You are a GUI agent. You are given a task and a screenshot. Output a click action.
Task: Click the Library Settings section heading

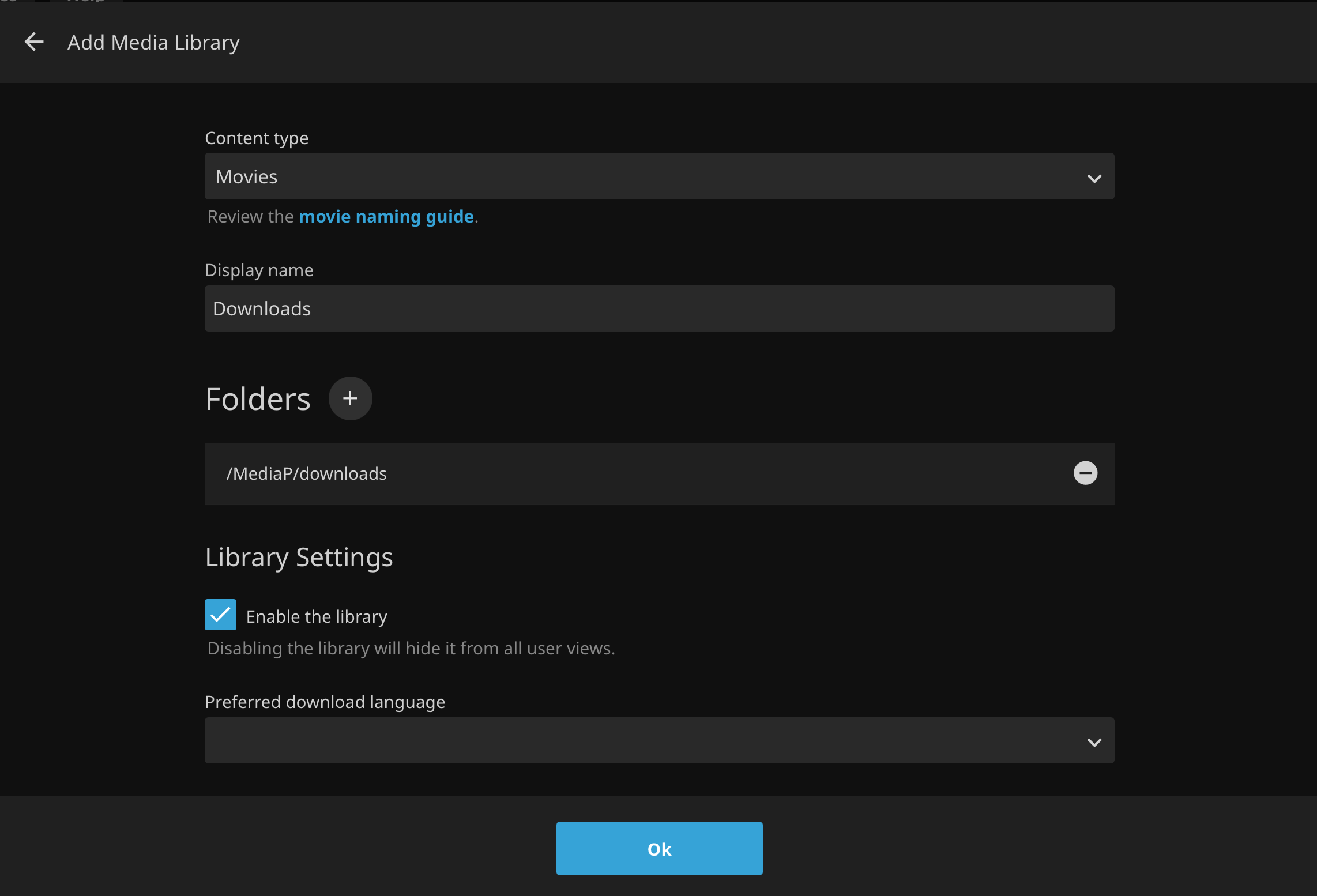(299, 558)
